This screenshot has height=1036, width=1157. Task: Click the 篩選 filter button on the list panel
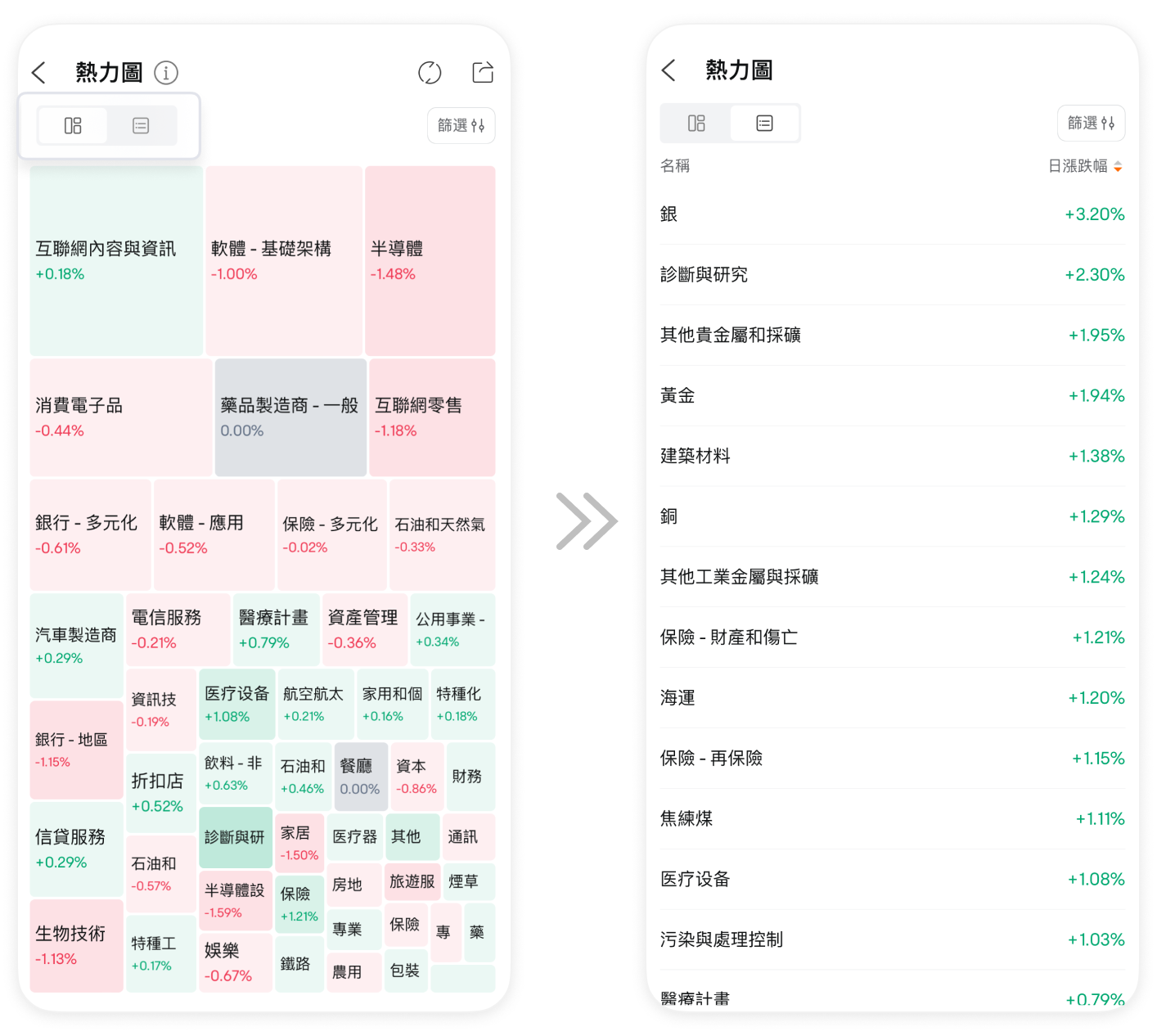pos(1091,123)
